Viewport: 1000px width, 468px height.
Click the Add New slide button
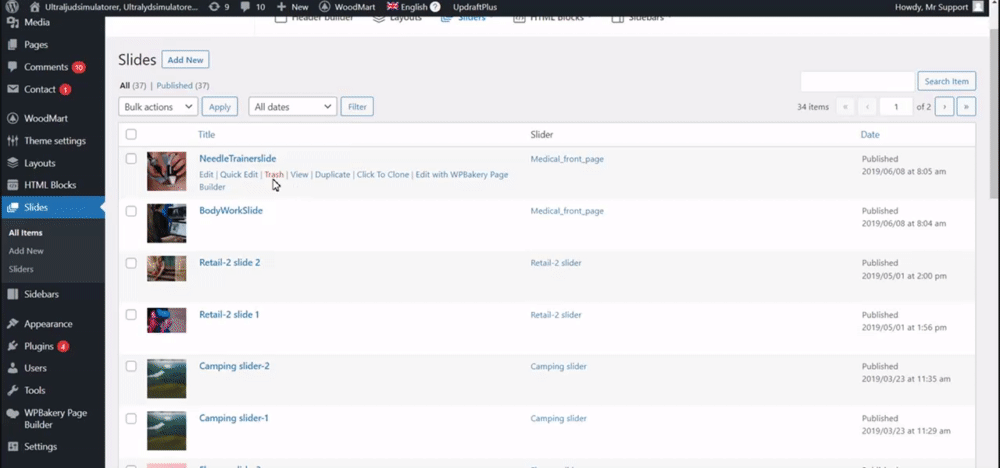pyautogui.click(x=185, y=60)
